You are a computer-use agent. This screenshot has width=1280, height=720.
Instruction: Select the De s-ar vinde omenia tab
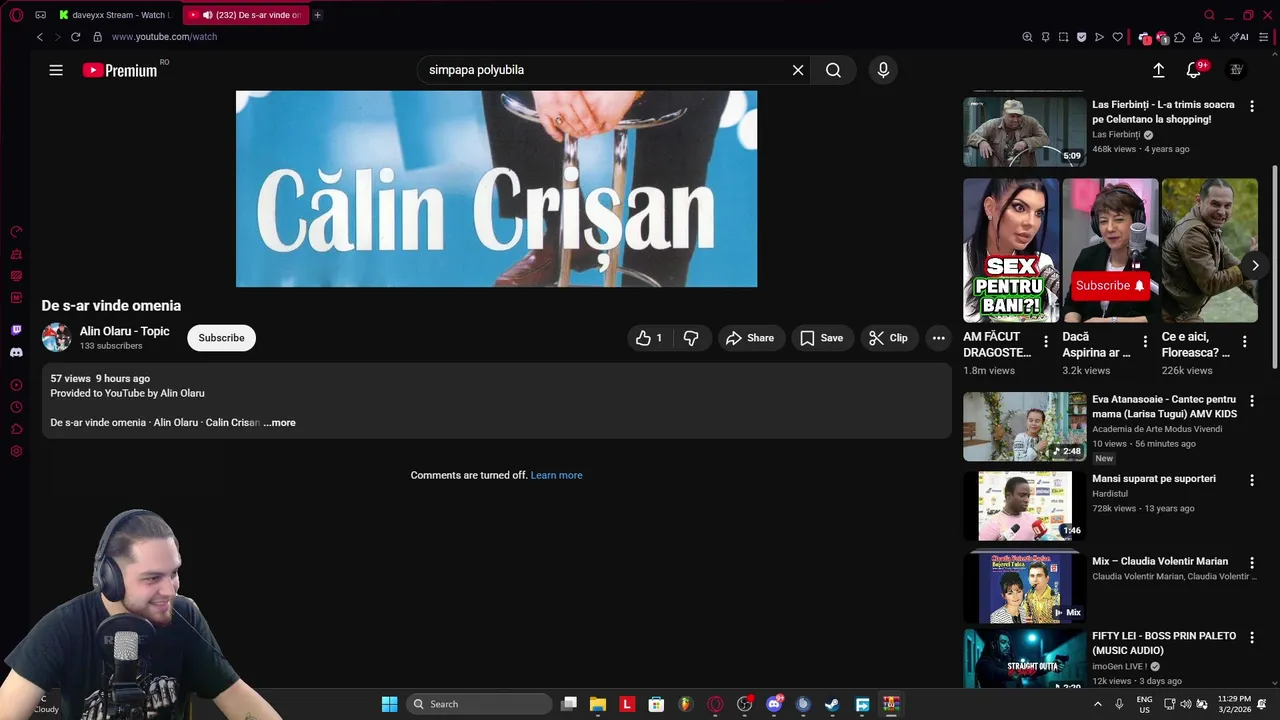pos(247,15)
